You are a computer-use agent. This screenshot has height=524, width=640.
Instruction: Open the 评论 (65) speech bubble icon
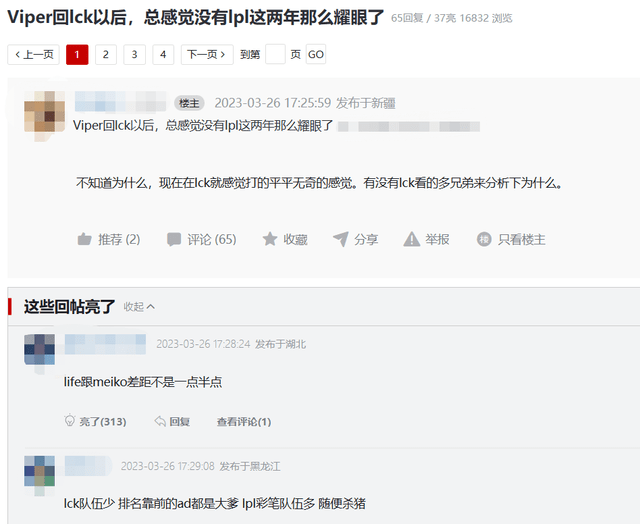pyautogui.click(x=174, y=239)
